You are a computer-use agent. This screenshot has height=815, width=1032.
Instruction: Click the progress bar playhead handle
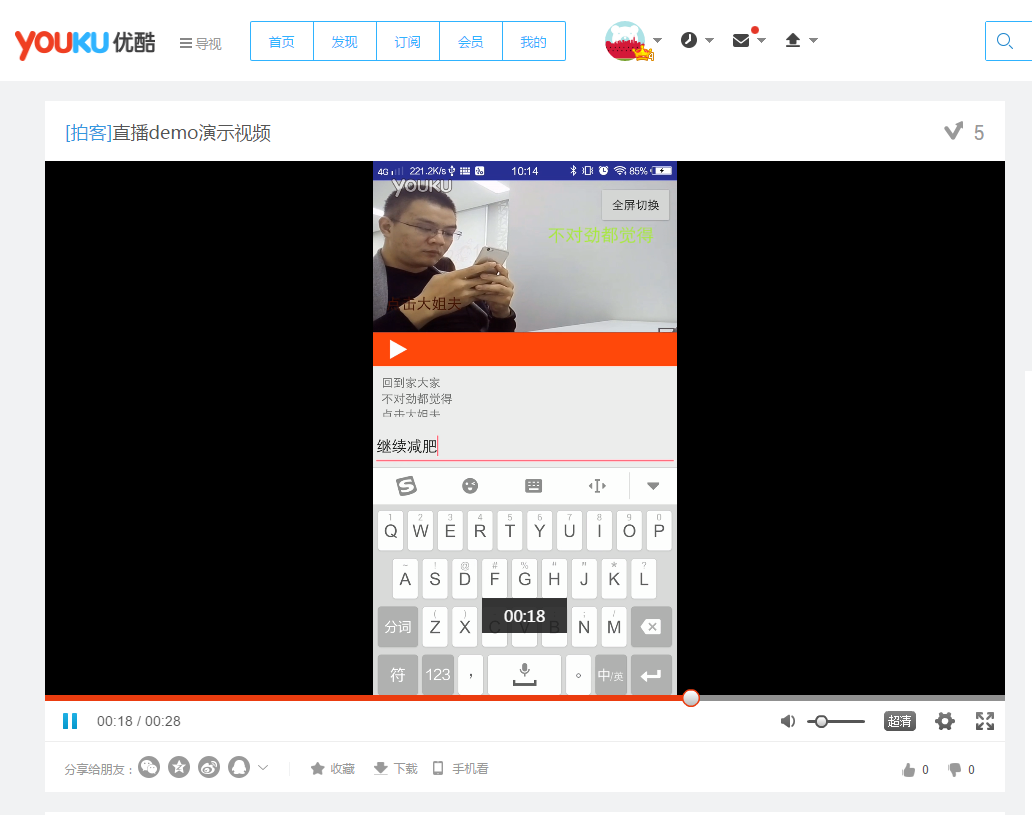tap(690, 698)
